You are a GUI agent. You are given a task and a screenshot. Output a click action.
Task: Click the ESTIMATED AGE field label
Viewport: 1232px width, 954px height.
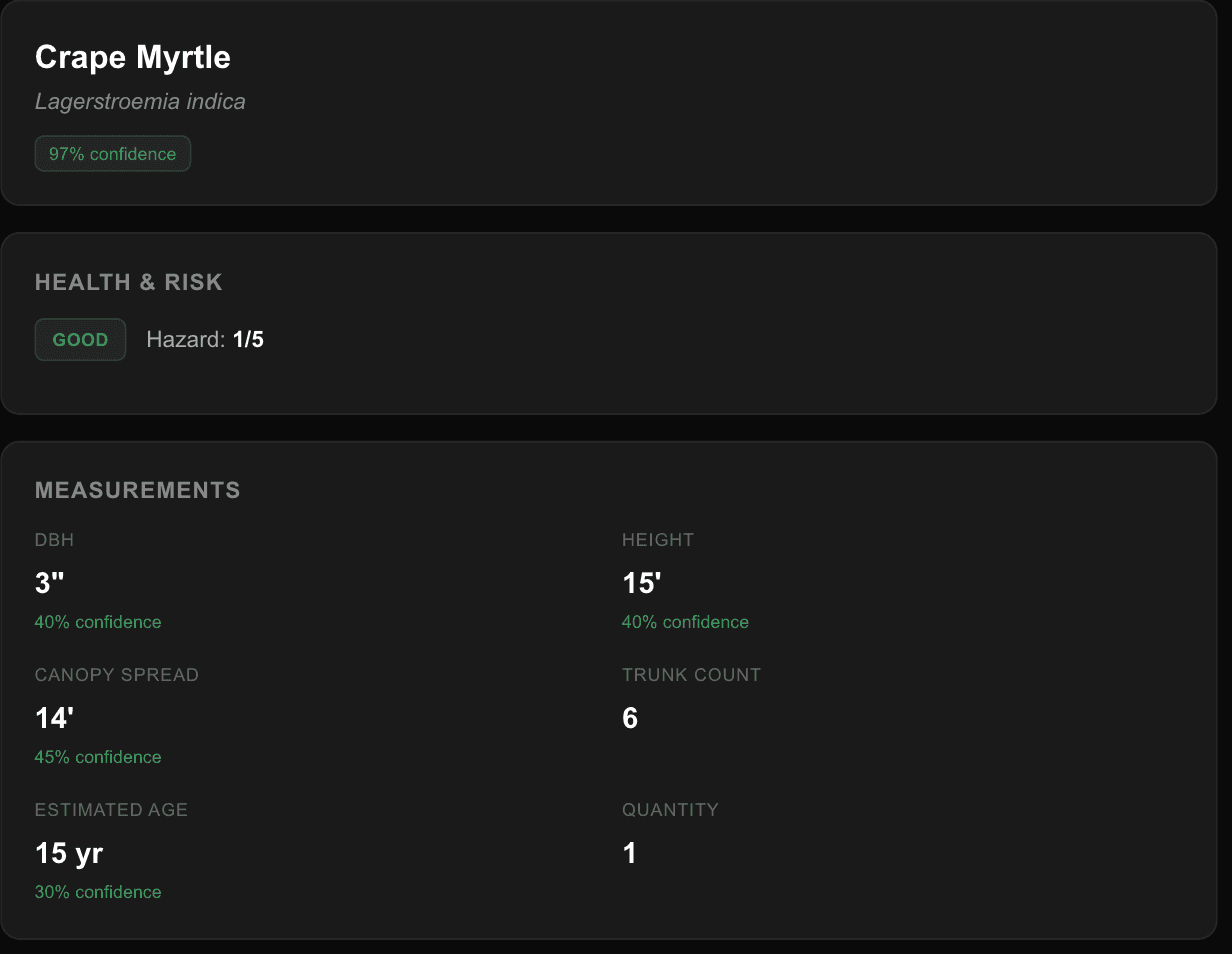tap(111, 810)
